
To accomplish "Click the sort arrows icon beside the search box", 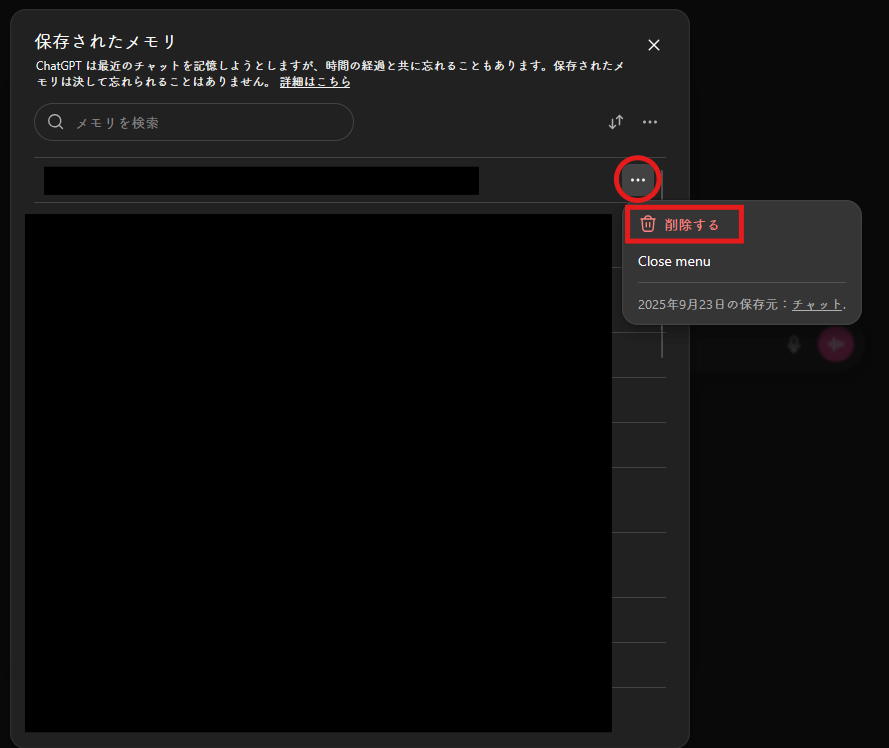I will [x=616, y=122].
